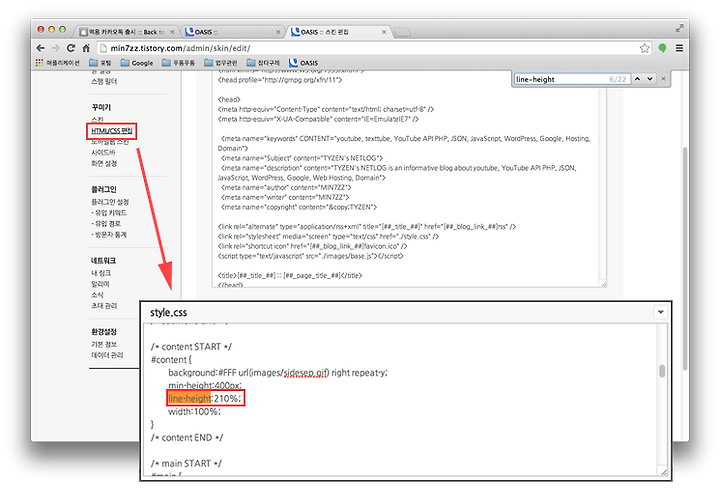Open 스킨 under 꾸미기 in sidebar
Viewport: 720px width, 503px height.
pos(97,119)
